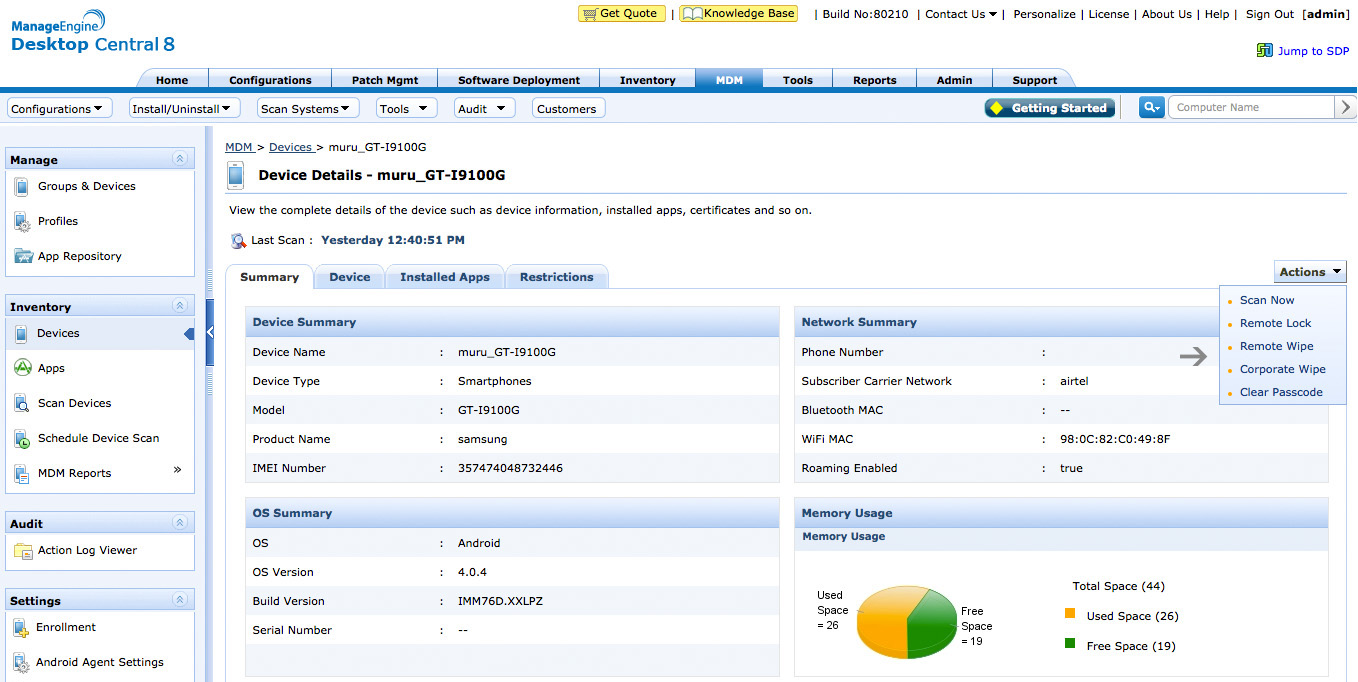Screen dimensions: 1358x682
Task: Click the Devices icon under Inventory
Action: point(21,334)
